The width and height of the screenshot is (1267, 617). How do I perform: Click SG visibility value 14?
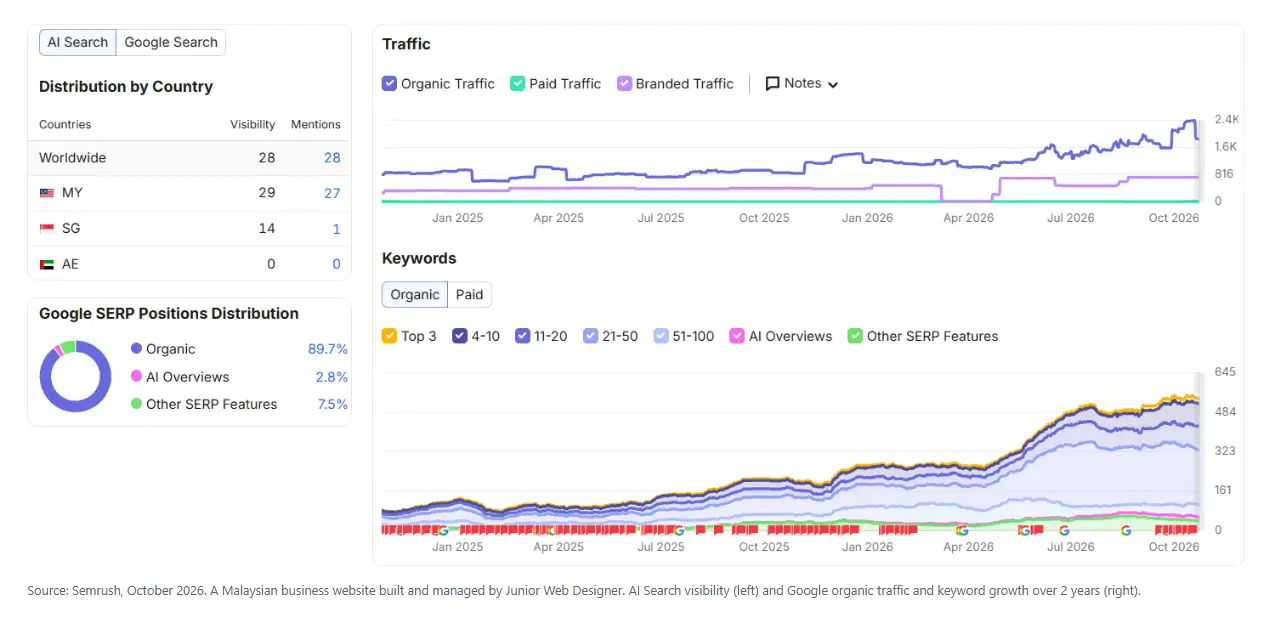pos(266,229)
